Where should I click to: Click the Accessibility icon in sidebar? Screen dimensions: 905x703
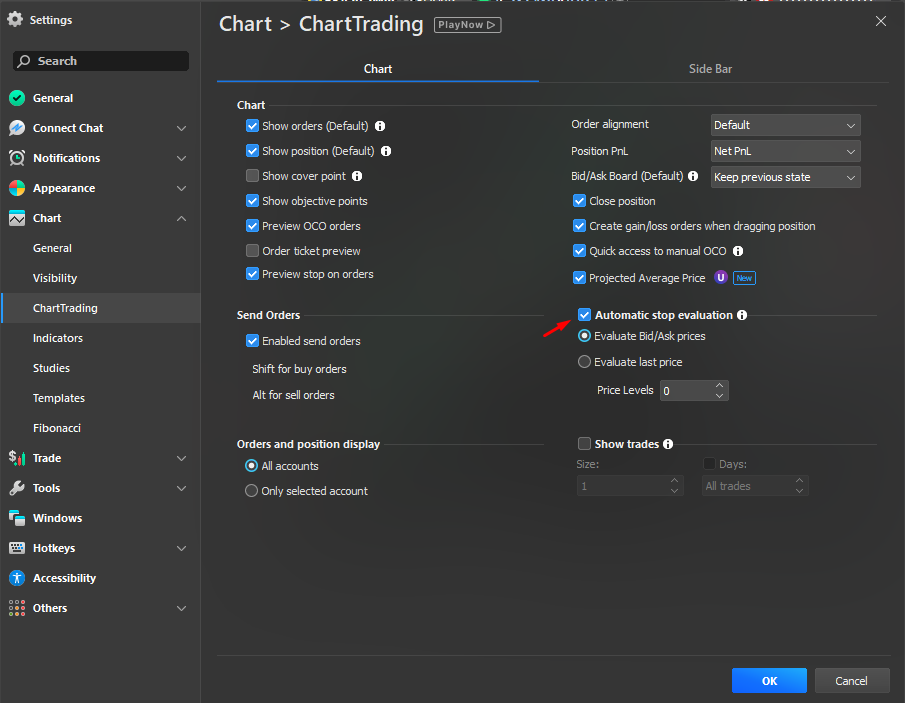17,578
